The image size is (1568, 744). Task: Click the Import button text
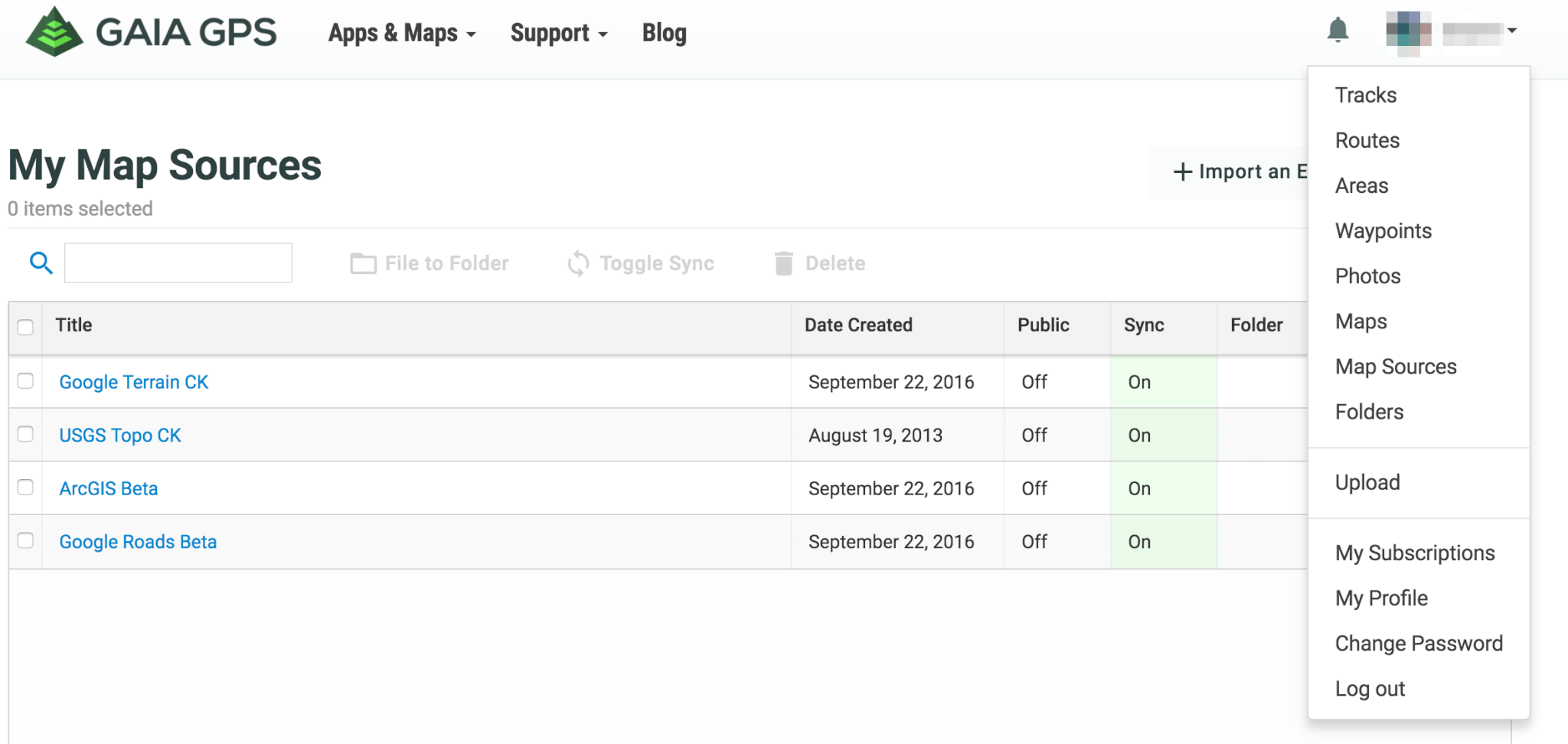(1253, 171)
